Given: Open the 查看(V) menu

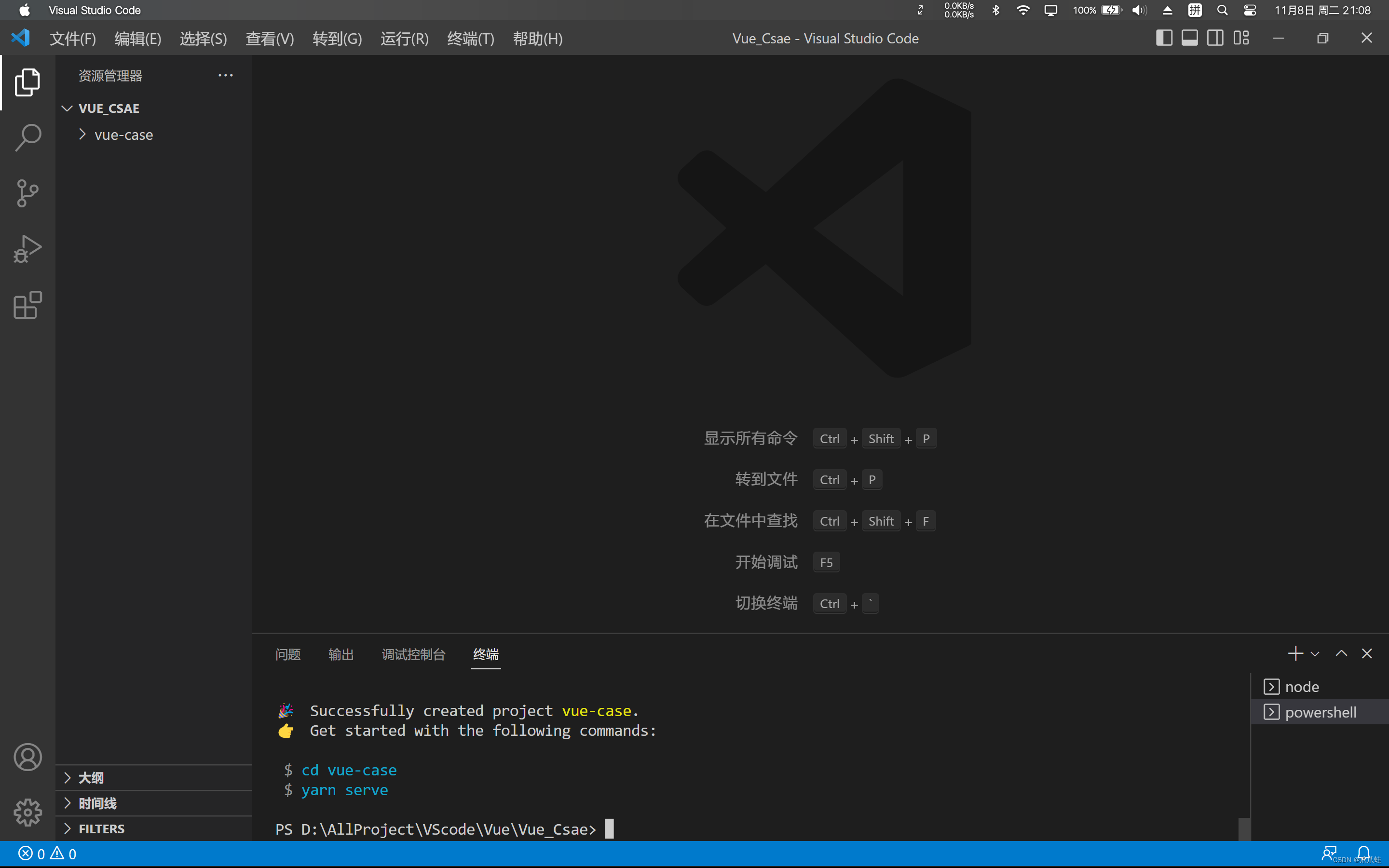Looking at the screenshot, I should coord(270,39).
